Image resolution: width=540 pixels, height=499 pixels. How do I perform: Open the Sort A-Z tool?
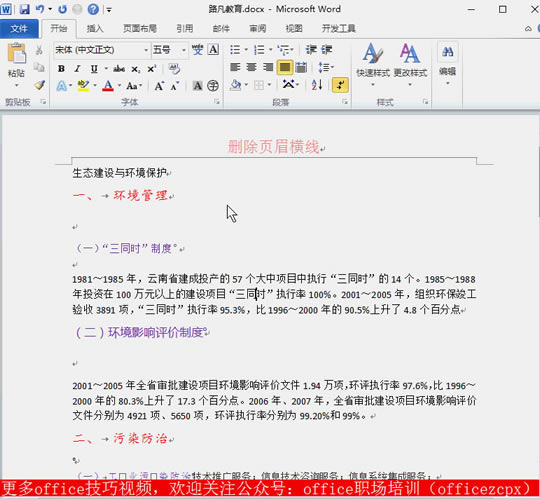click(x=317, y=85)
